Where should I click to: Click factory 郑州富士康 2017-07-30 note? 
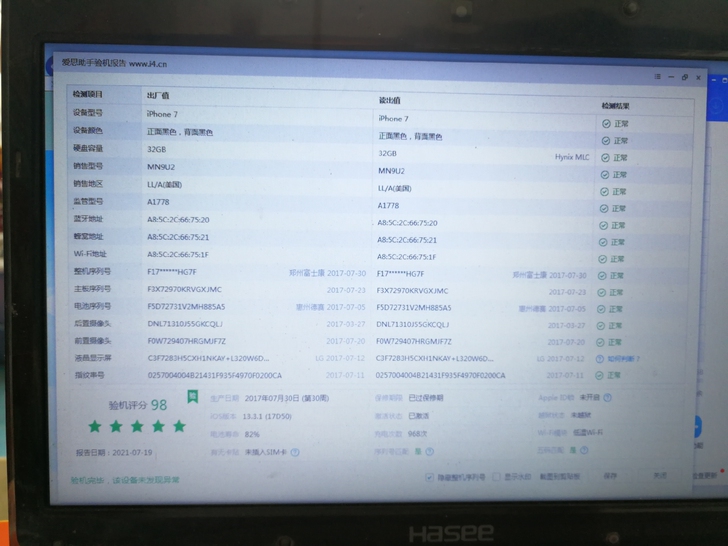click(327, 273)
